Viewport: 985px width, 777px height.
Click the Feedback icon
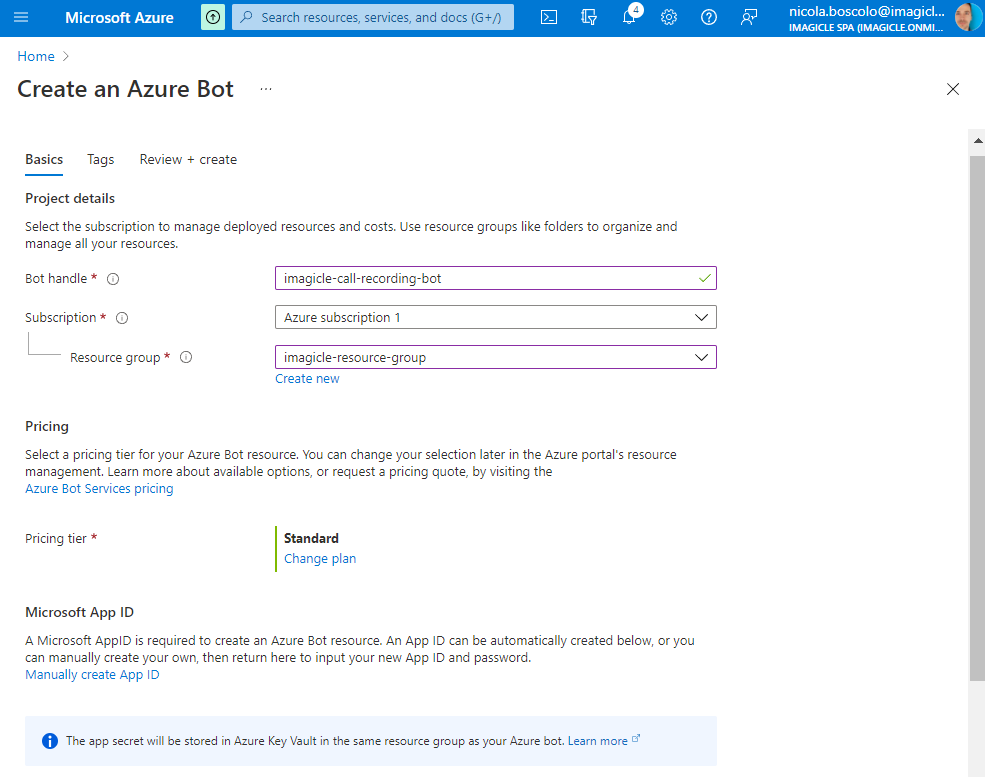click(749, 17)
